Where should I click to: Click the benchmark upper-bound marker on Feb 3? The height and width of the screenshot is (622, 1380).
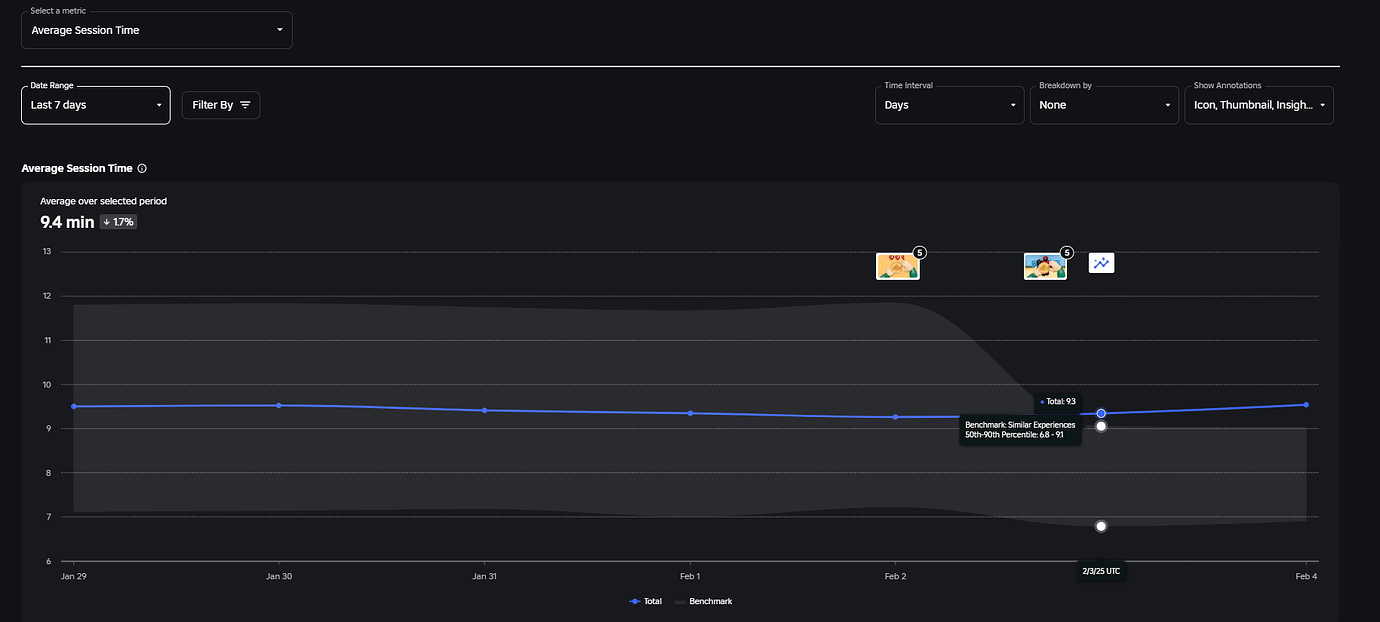coord(1101,426)
